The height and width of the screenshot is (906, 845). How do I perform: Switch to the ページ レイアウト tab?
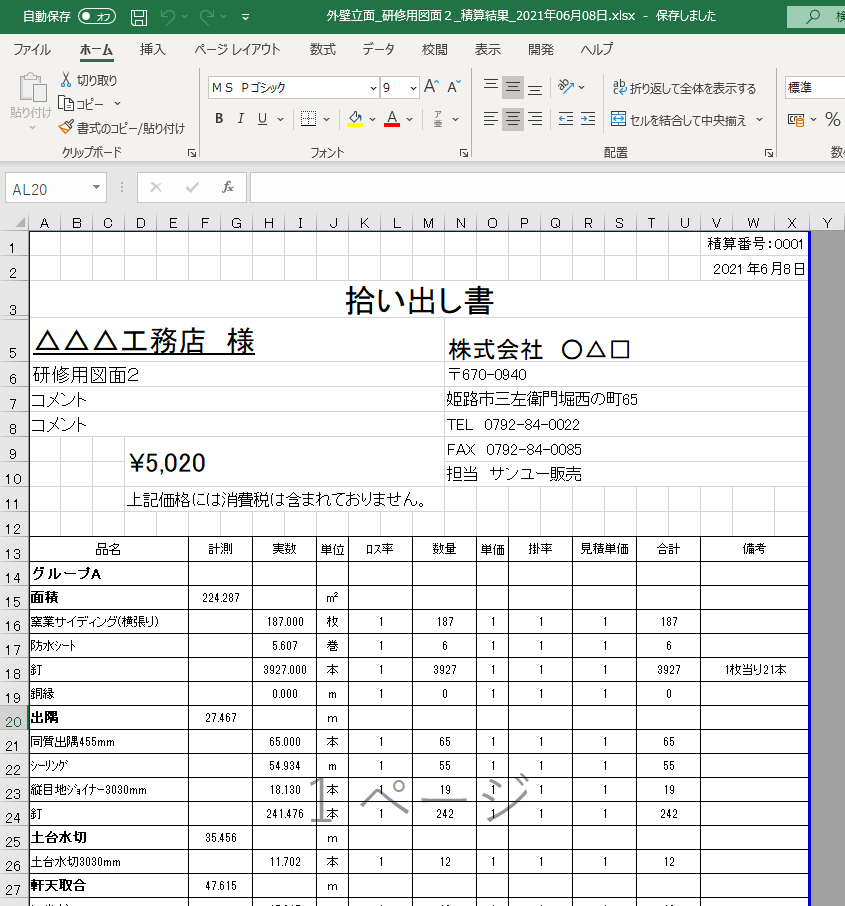(238, 50)
